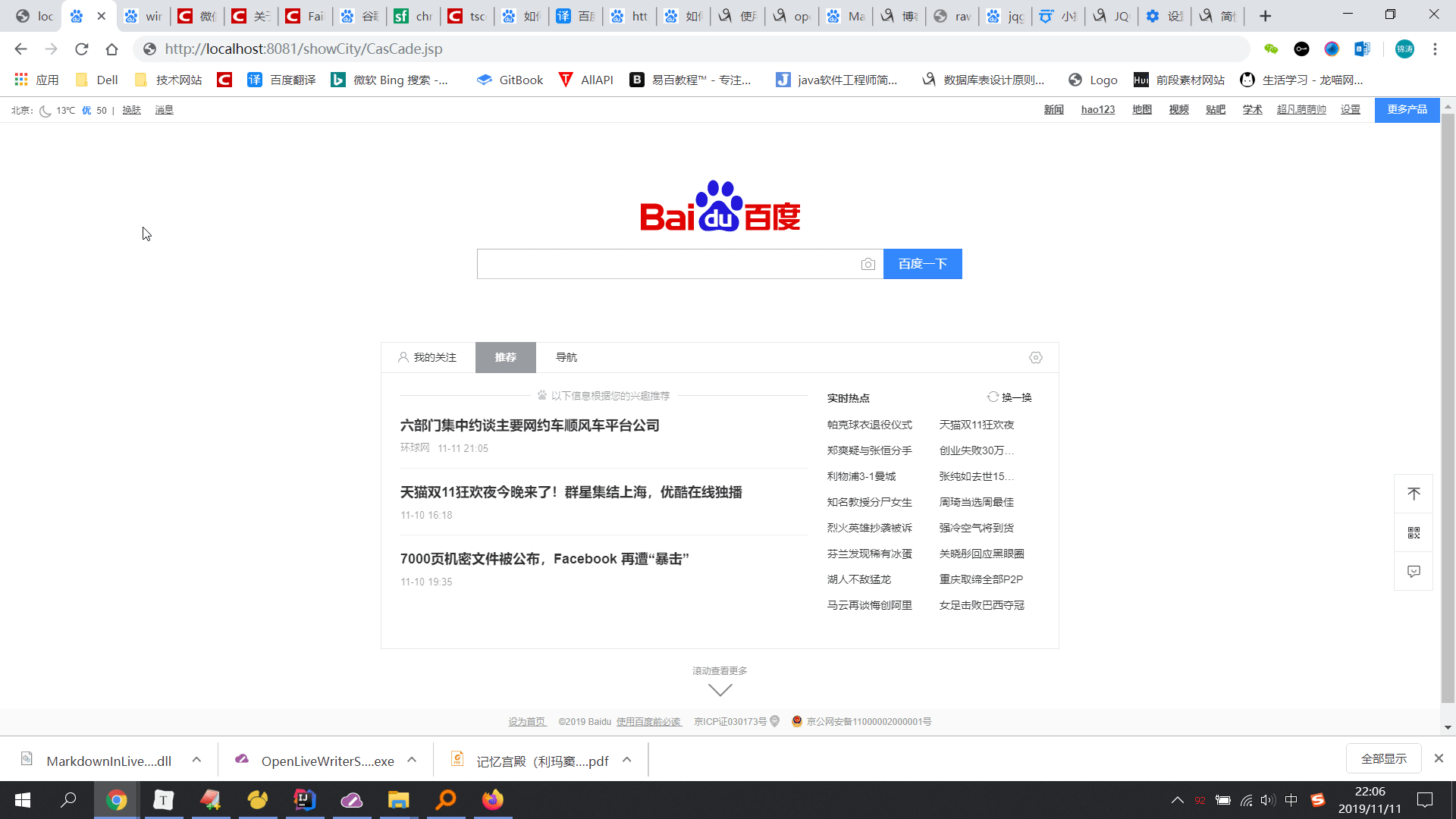
Task: Open Firefox from the taskbar
Action: [x=492, y=800]
